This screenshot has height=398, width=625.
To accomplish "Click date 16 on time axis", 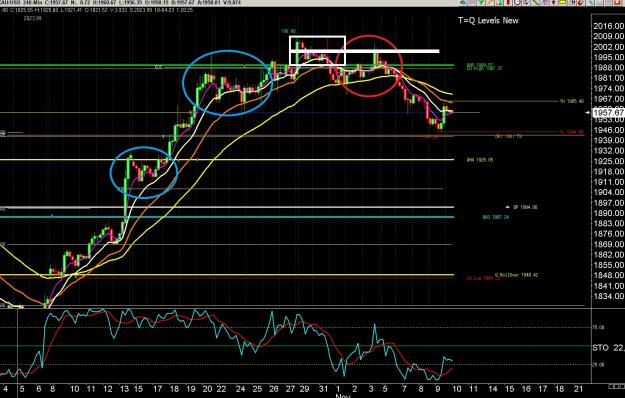I will [x=526, y=389].
